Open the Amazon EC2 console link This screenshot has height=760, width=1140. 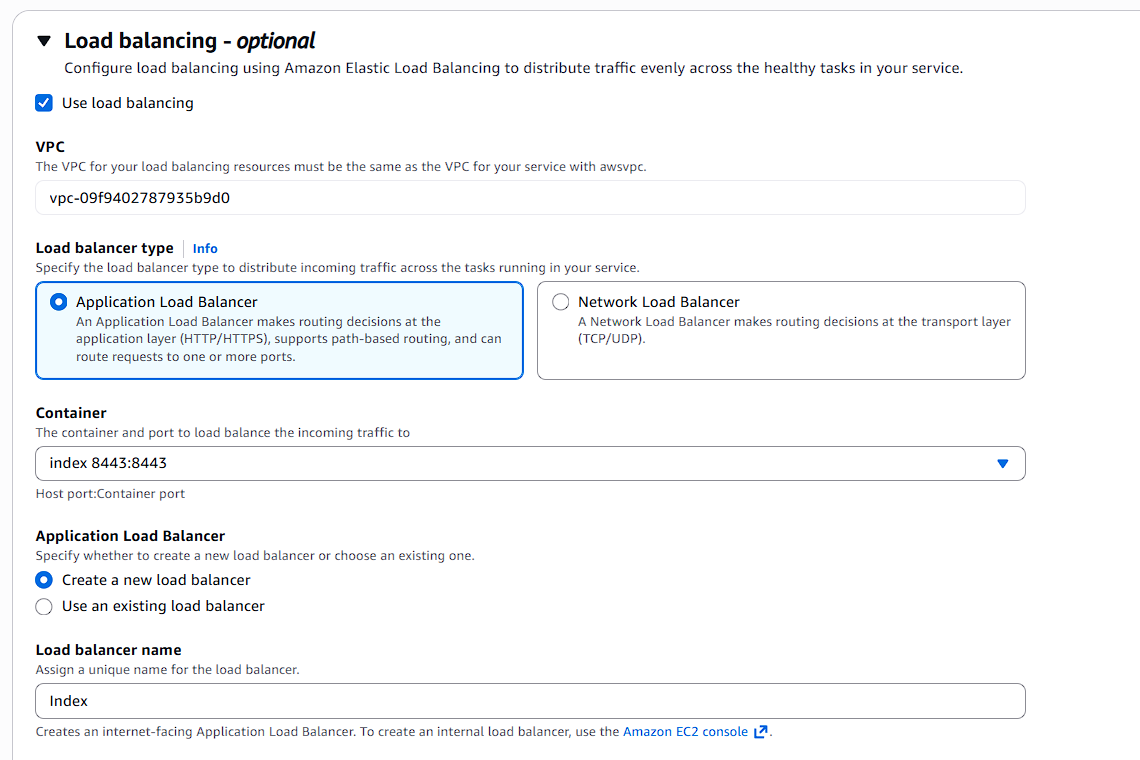685,732
